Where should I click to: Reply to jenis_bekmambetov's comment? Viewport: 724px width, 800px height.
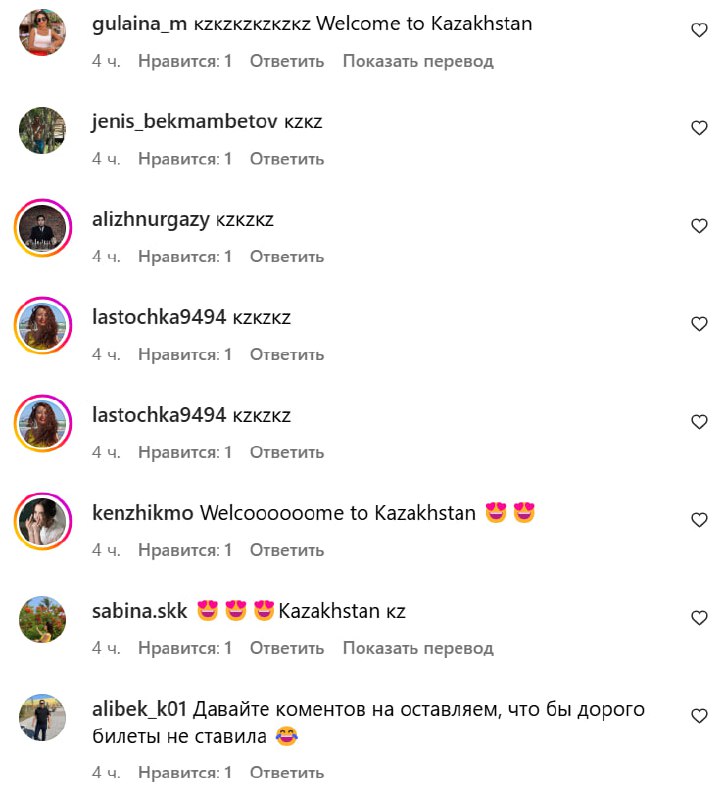[287, 159]
